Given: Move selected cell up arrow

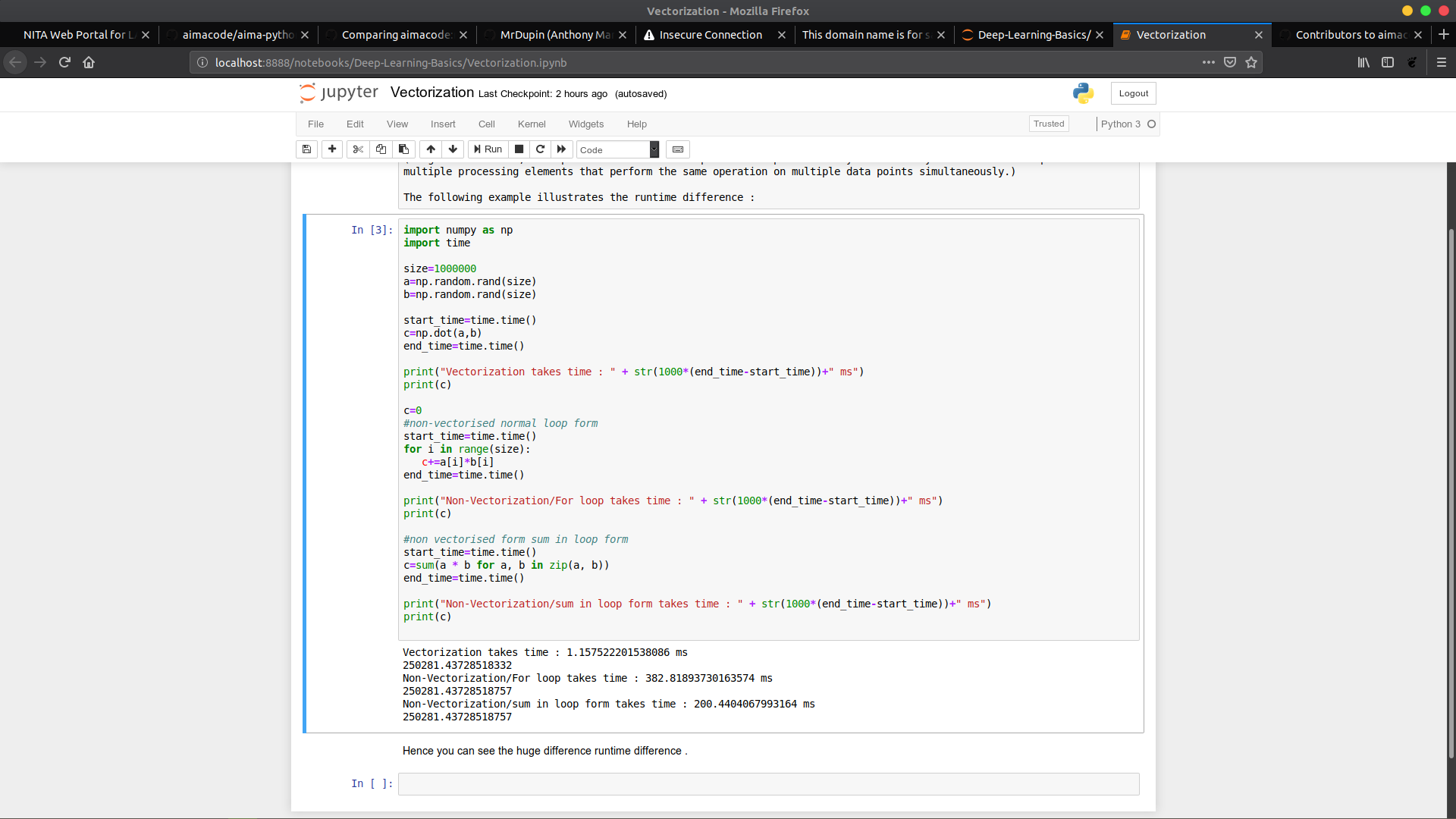Looking at the screenshot, I should [x=431, y=149].
